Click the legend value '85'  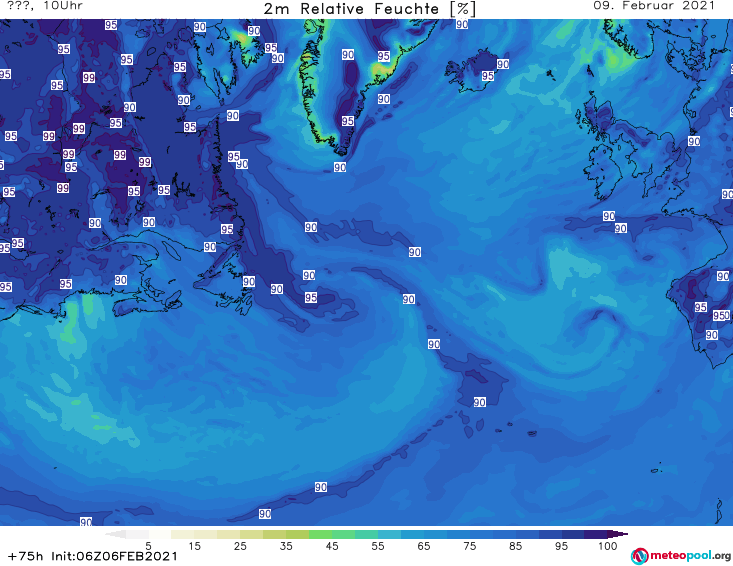click(x=516, y=546)
